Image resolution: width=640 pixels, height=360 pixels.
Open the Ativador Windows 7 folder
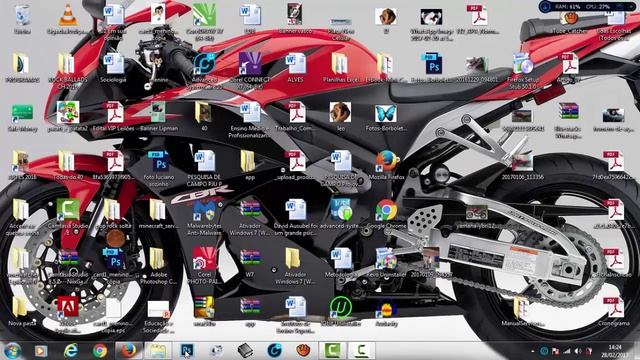pyautogui.click(x=293, y=258)
